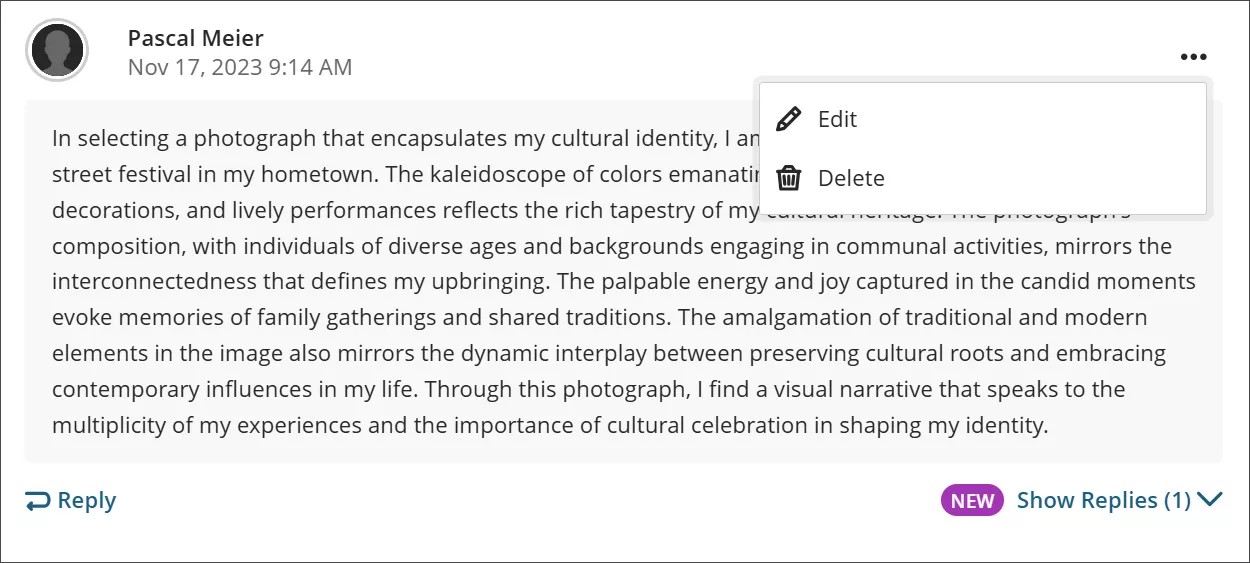The width and height of the screenshot is (1250, 563).
Task: Open the three-dot post options menu
Action: click(x=1193, y=57)
